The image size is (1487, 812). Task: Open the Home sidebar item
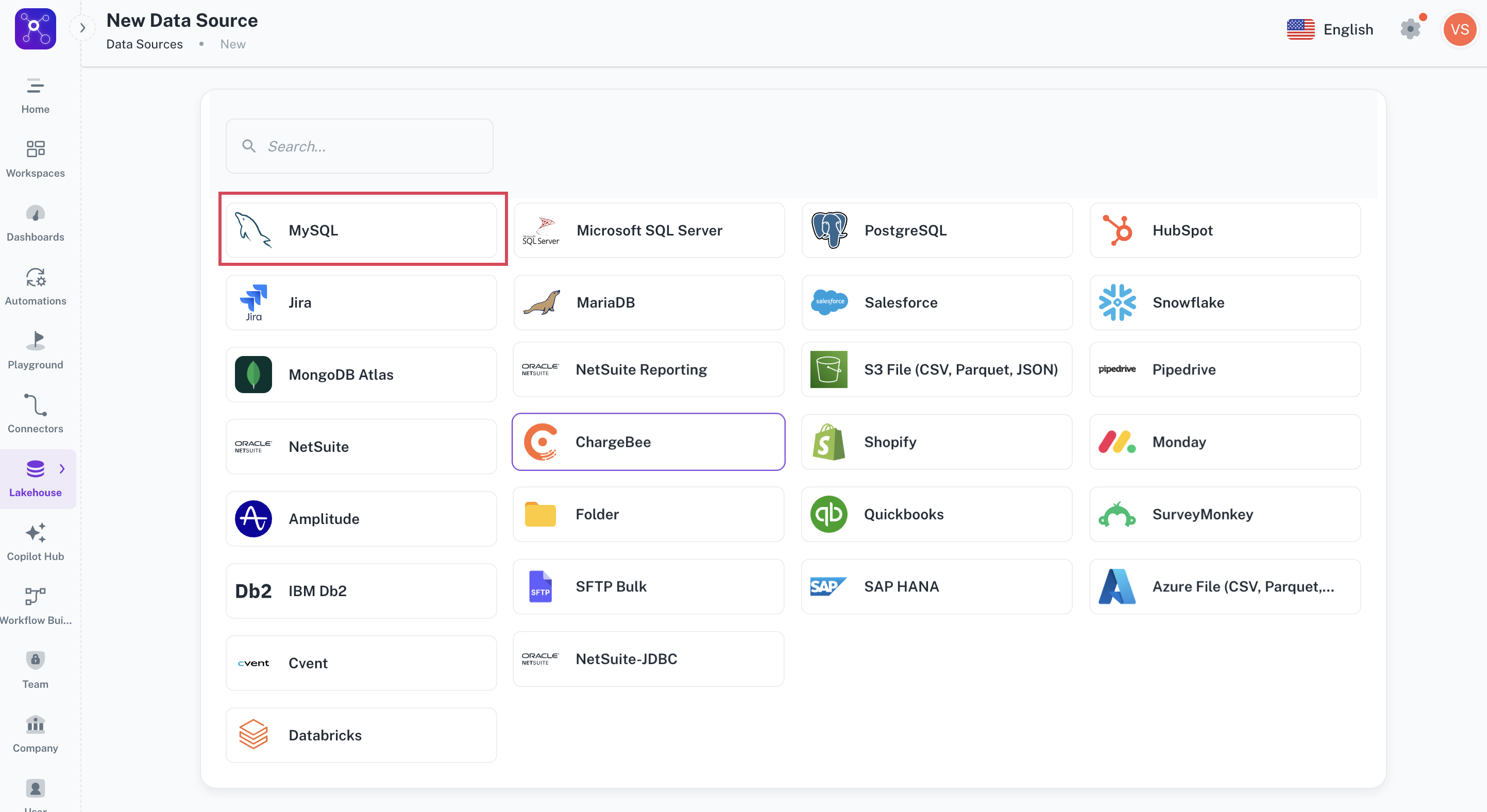coord(35,96)
